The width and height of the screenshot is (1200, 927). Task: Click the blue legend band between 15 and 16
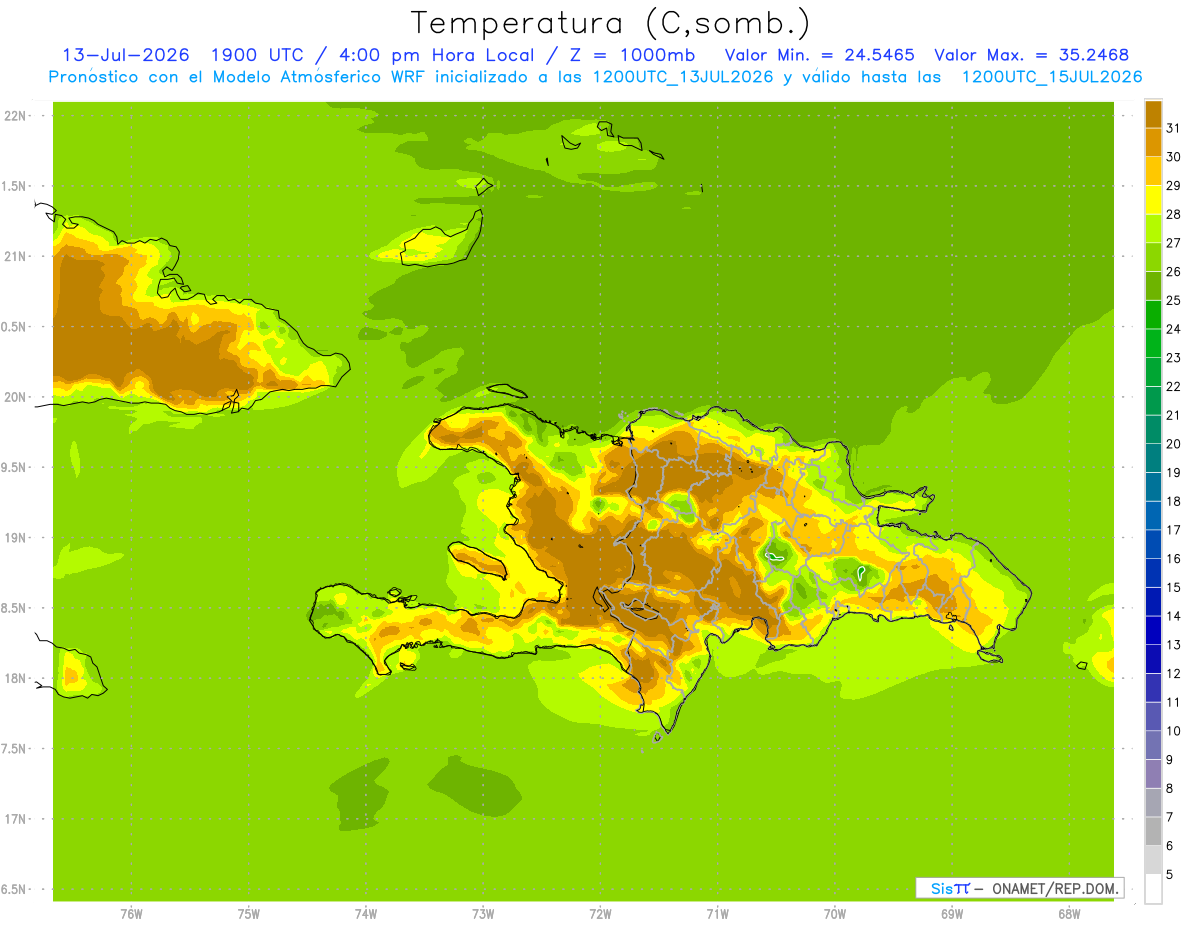click(x=1153, y=573)
